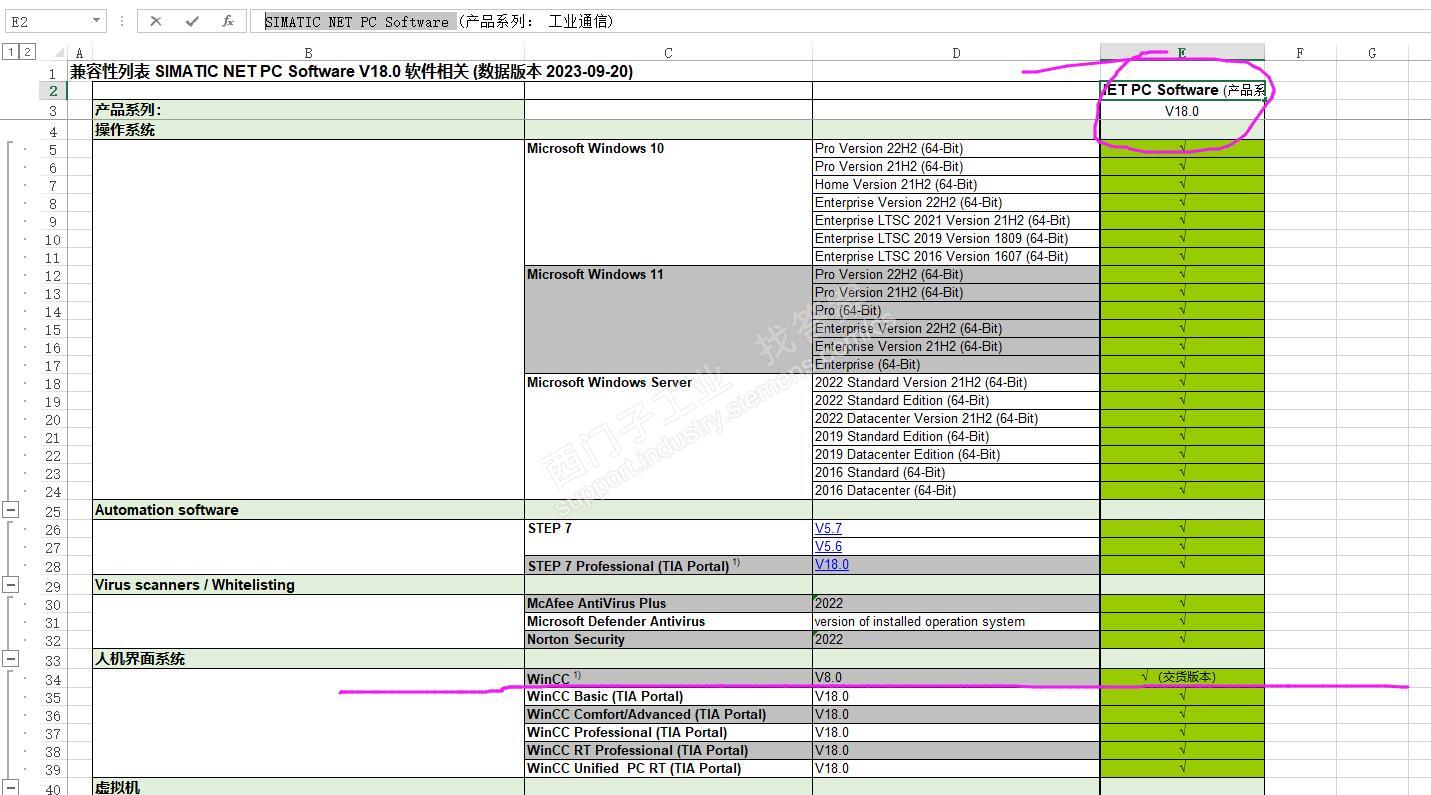Click the Virus scanners / Whitelisting cell
This screenshot has height=795, width=1431.
click(x=308, y=585)
